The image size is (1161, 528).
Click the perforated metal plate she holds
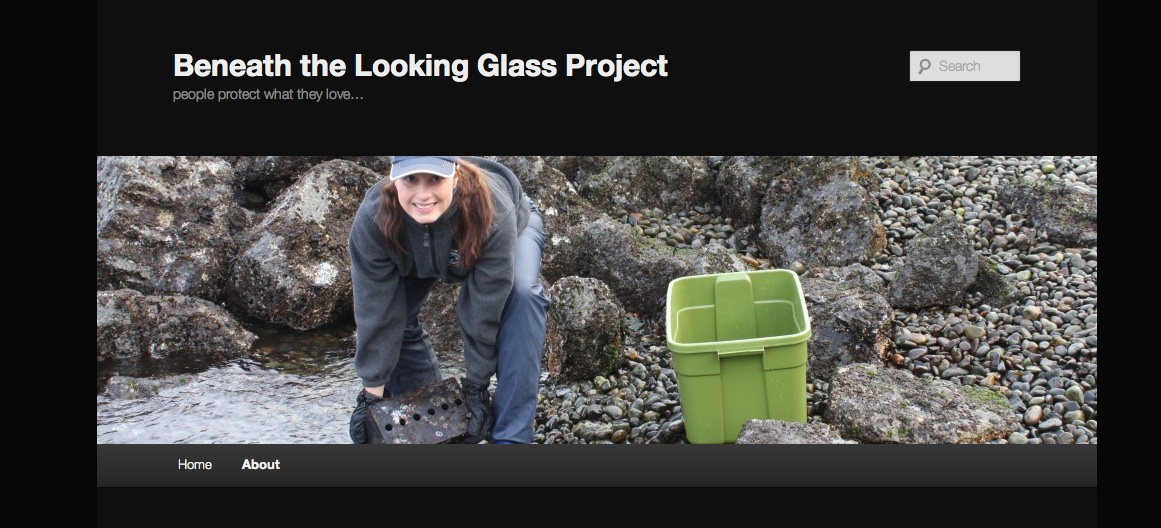(418, 410)
